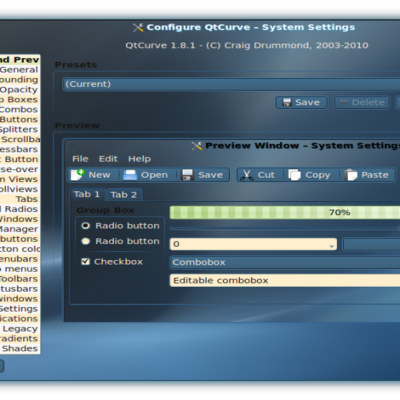The image size is (400, 400).
Task: Select Tabs in the settings list
Action: click(x=19, y=199)
